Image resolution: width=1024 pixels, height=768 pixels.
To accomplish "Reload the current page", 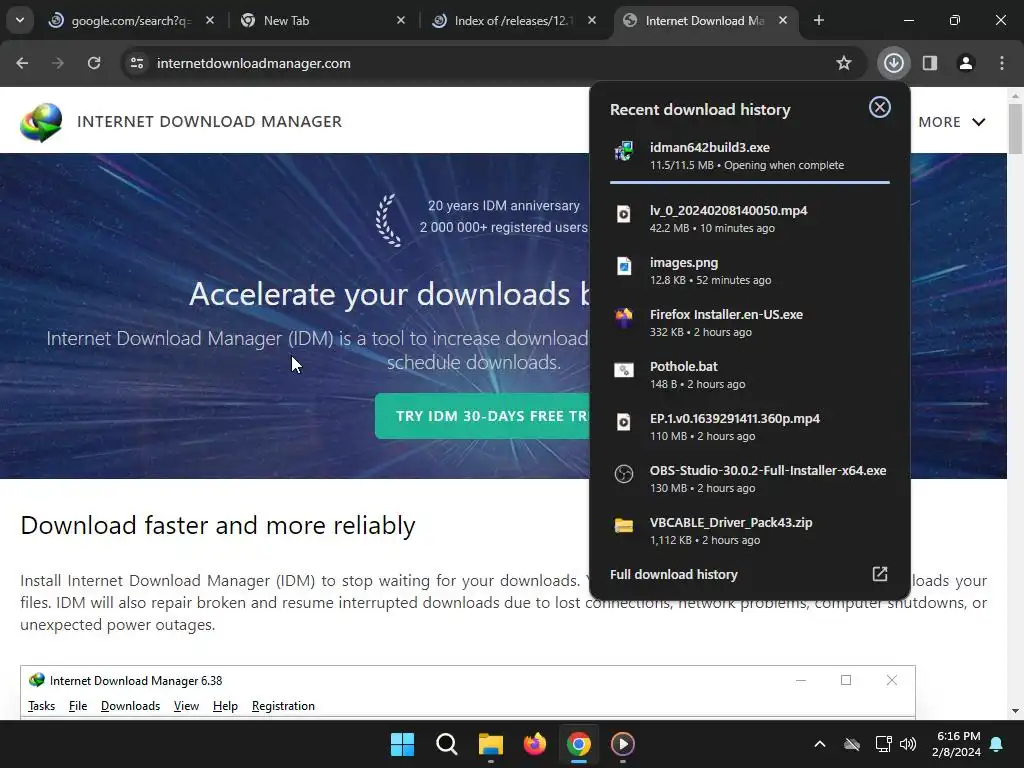I will point(94,63).
